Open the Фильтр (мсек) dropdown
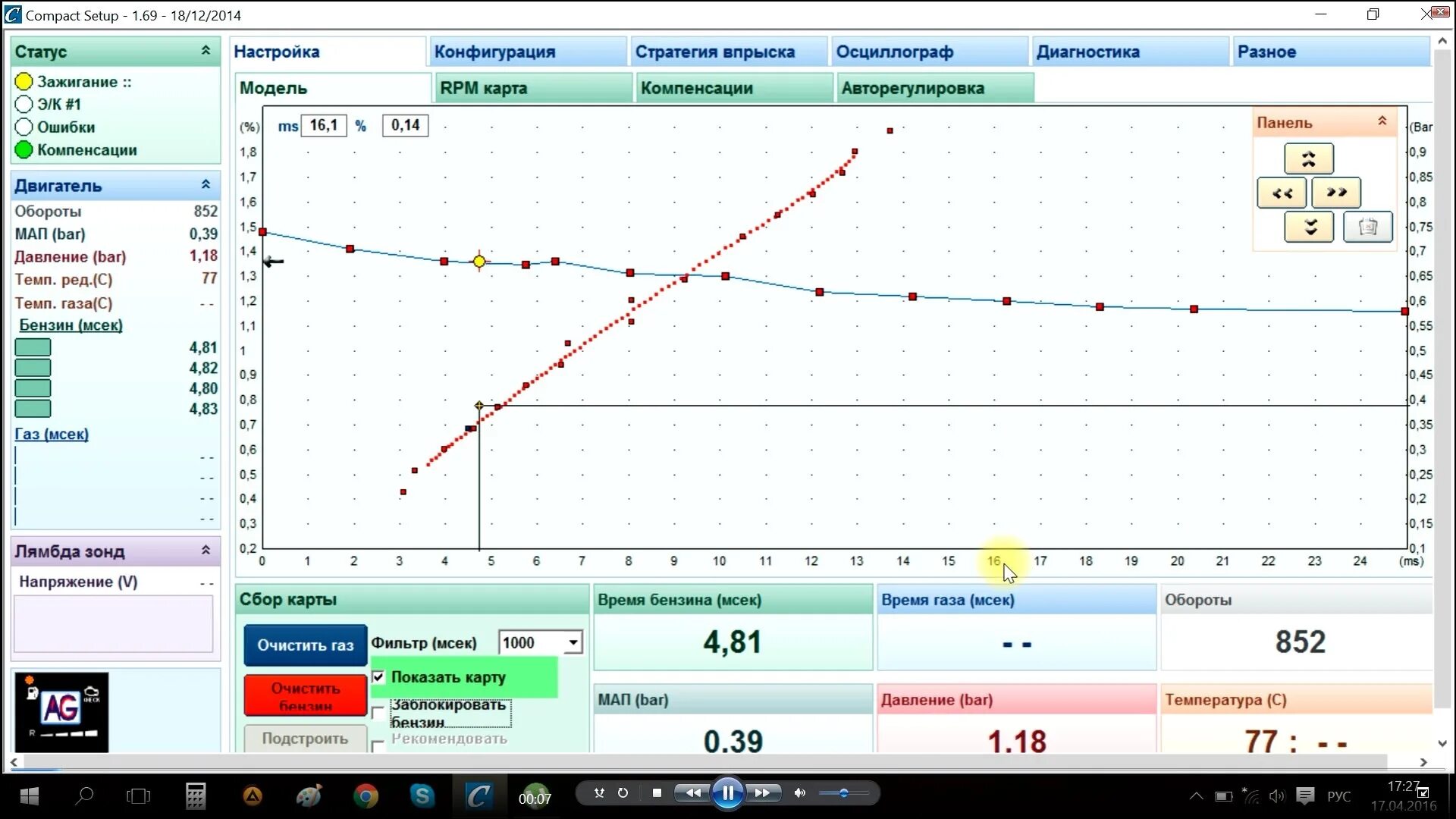Screen dimensions: 1456x819 point(573,643)
